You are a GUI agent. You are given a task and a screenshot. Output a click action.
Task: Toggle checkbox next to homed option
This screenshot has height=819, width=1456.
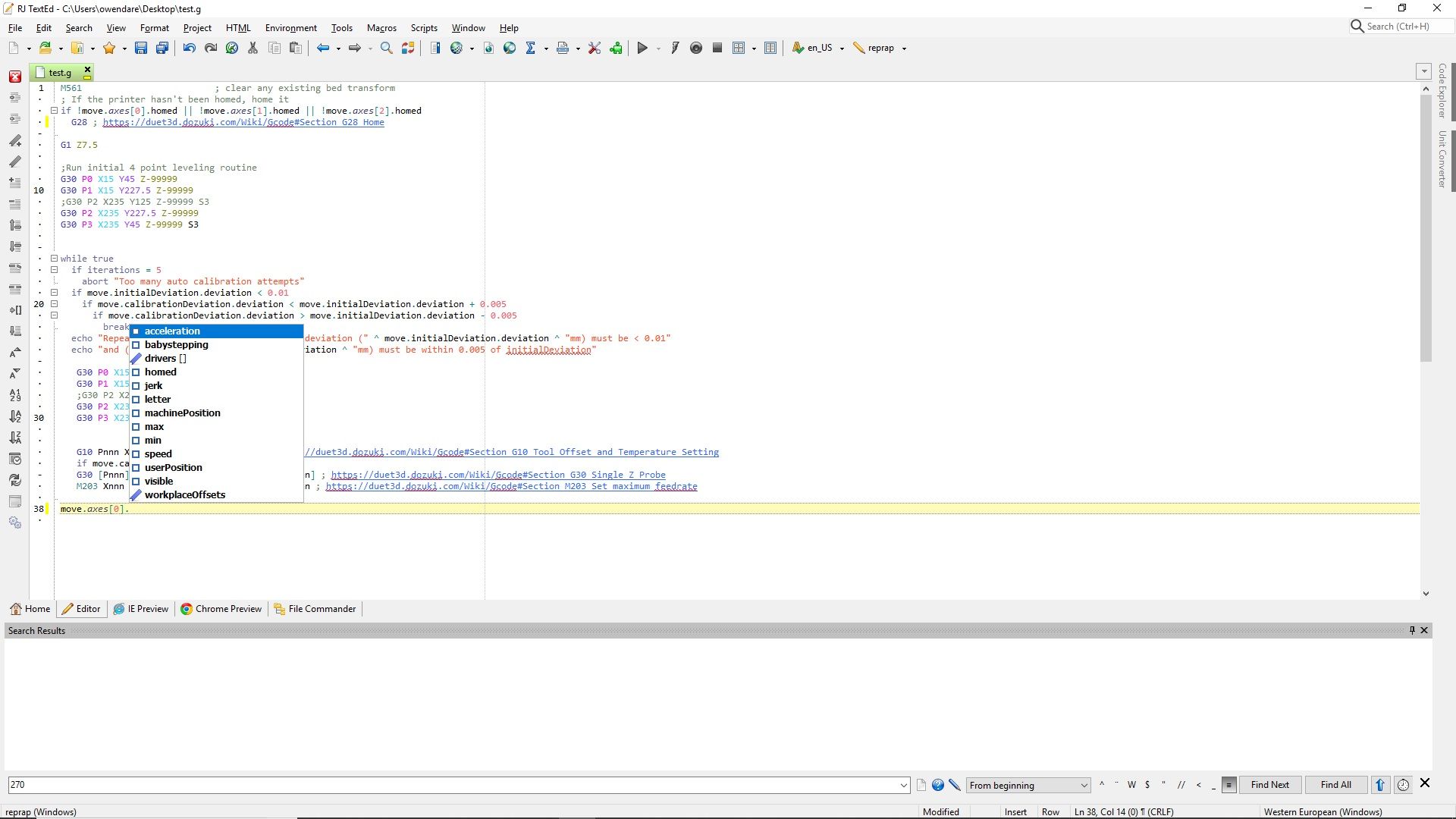[x=136, y=371]
